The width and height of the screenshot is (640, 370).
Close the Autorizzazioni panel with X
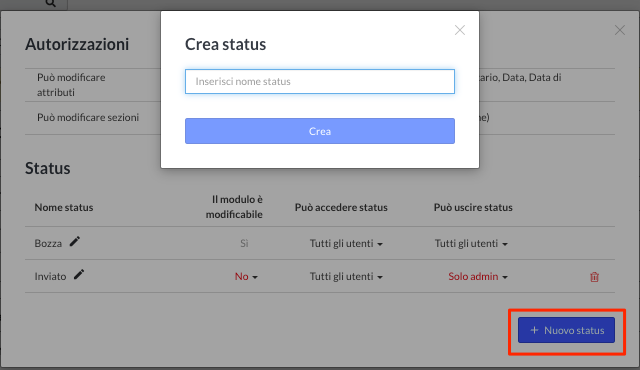tap(620, 30)
